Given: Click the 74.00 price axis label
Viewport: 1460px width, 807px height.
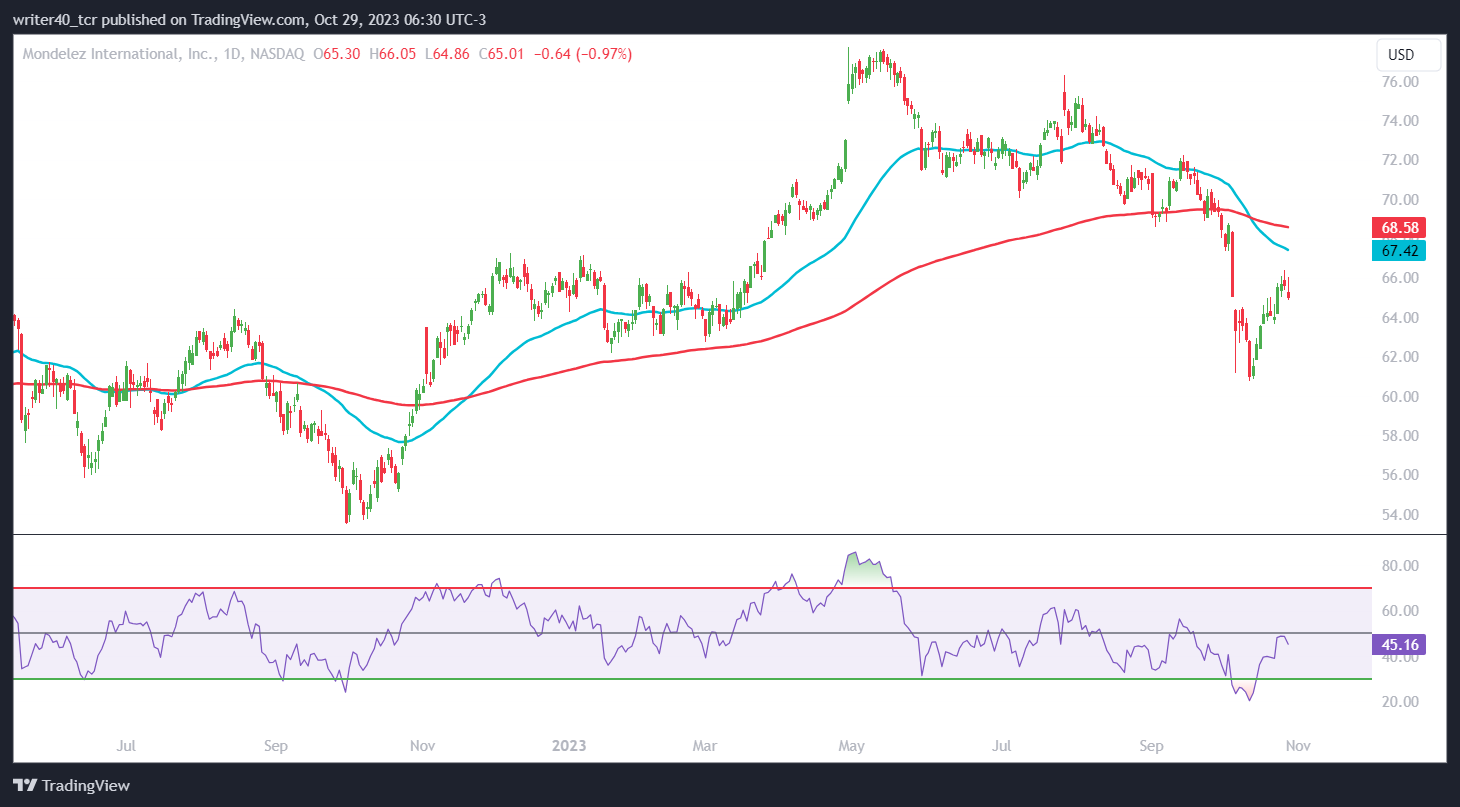Looking at the screenshot, I should 1400,121.
